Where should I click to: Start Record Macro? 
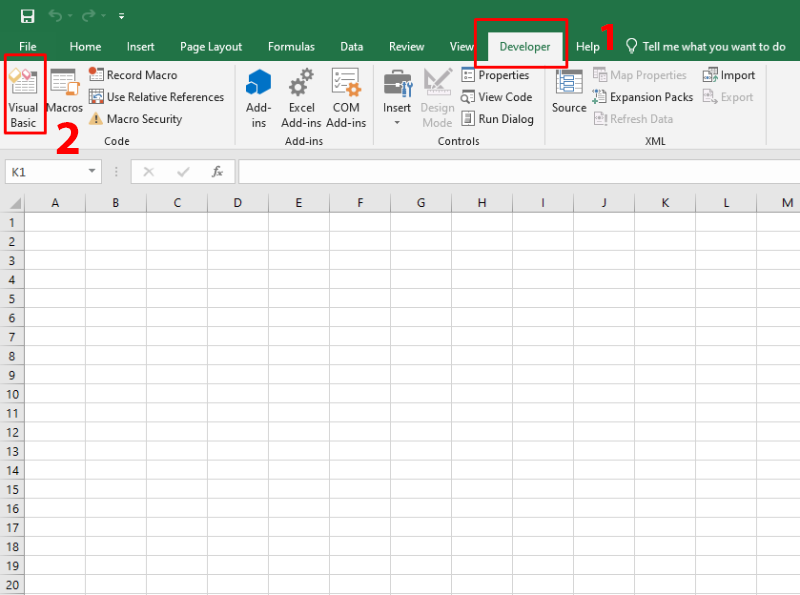click(x=133, y=75)
